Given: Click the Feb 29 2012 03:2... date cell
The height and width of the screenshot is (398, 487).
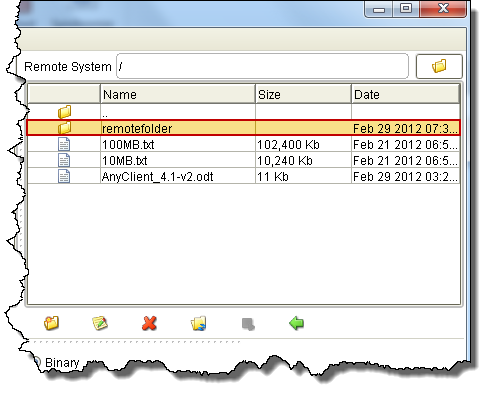Looking at the screenshot, I should (405, 176).
